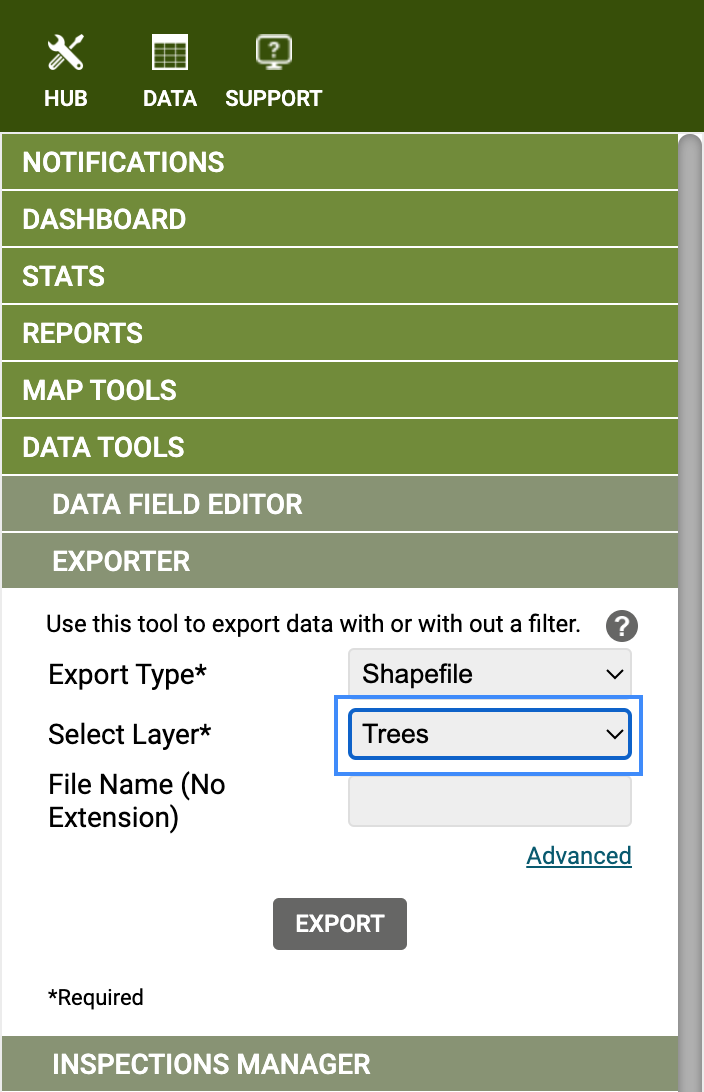
Task: Open the Exporter help question mark icon
Action: [x=622, y=627]
